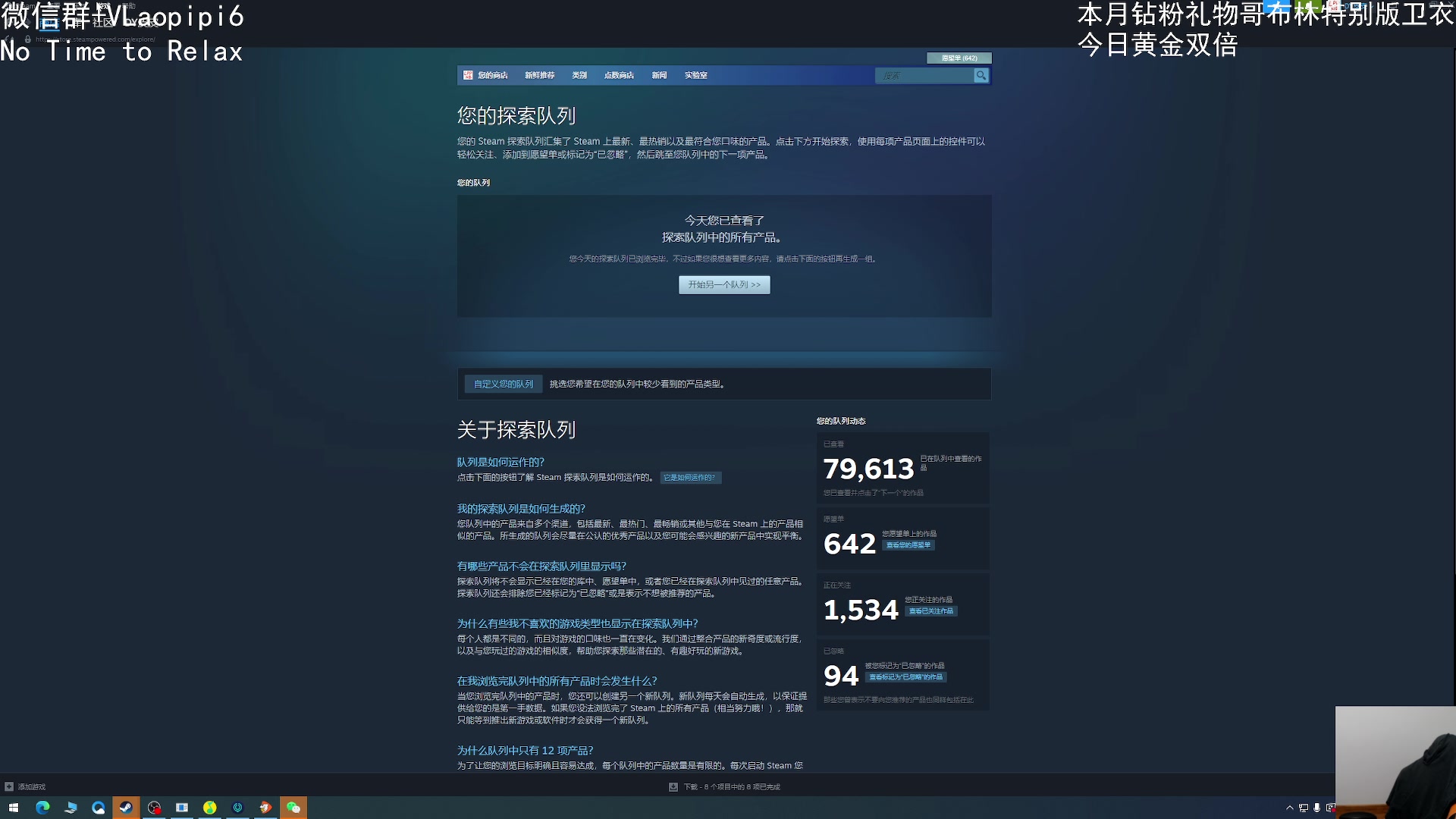Click the 今天您已查看了 message text
Viewport: 1456px width, 819px height.
(x=724, y=220)
